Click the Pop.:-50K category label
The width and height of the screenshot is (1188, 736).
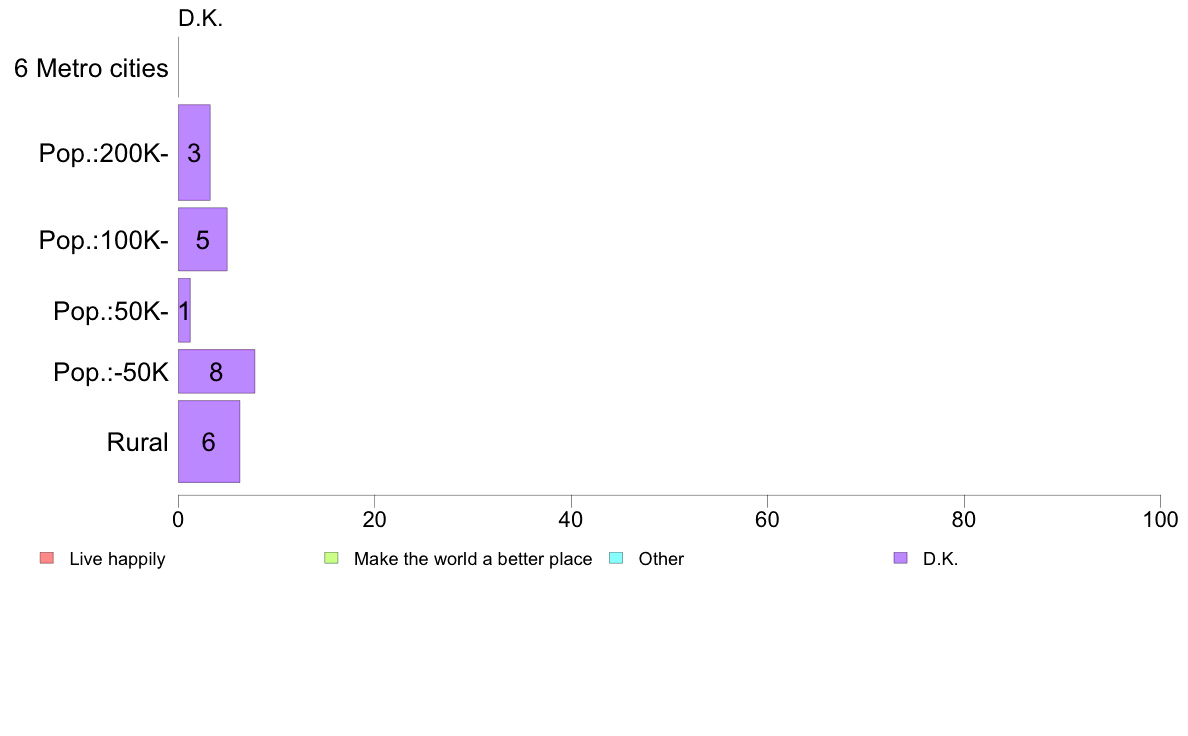[x=111, y=372]
